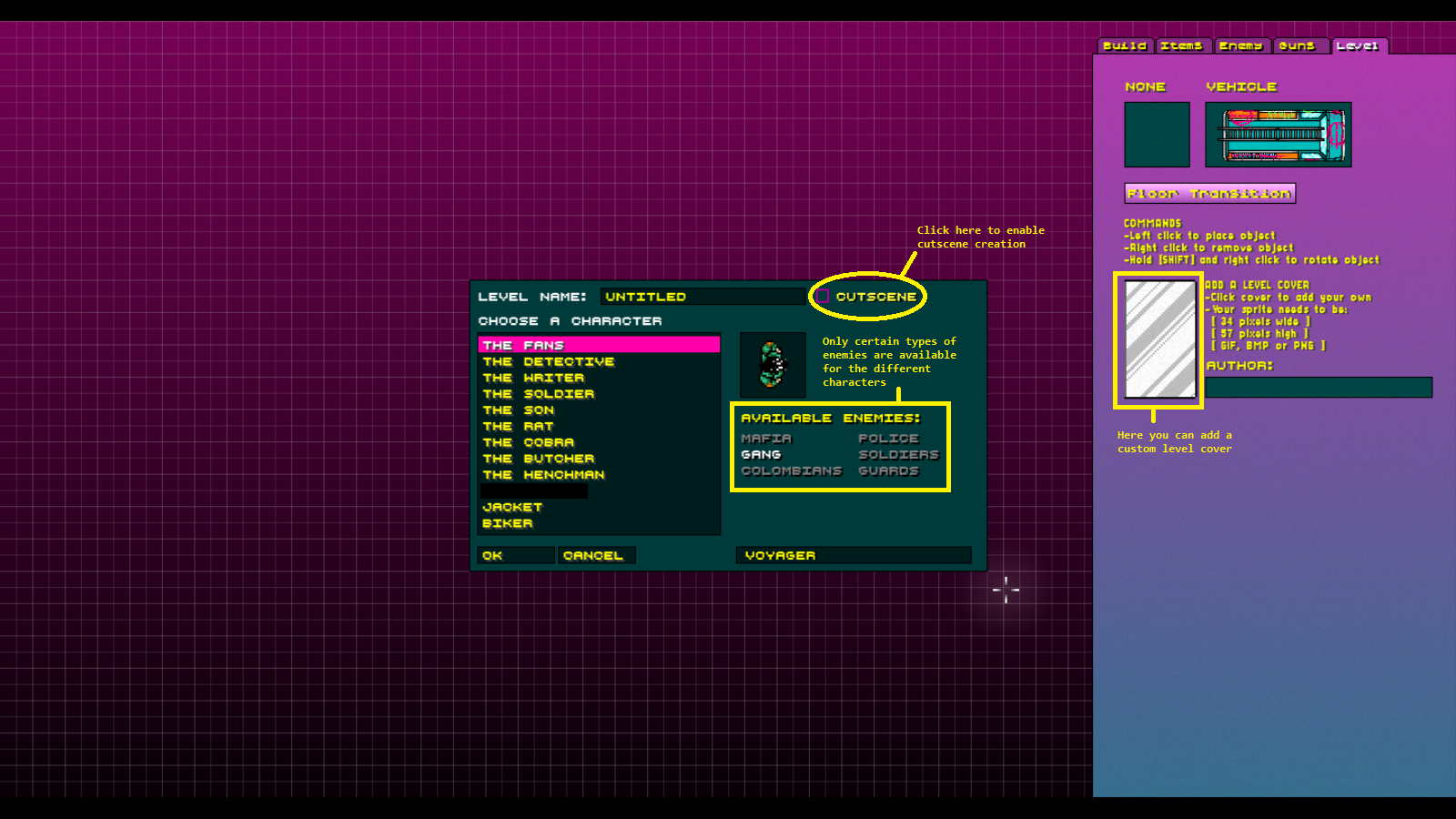1456x819 pixels.
Task: Switch to the Build tab
Action: point(1125,45)
